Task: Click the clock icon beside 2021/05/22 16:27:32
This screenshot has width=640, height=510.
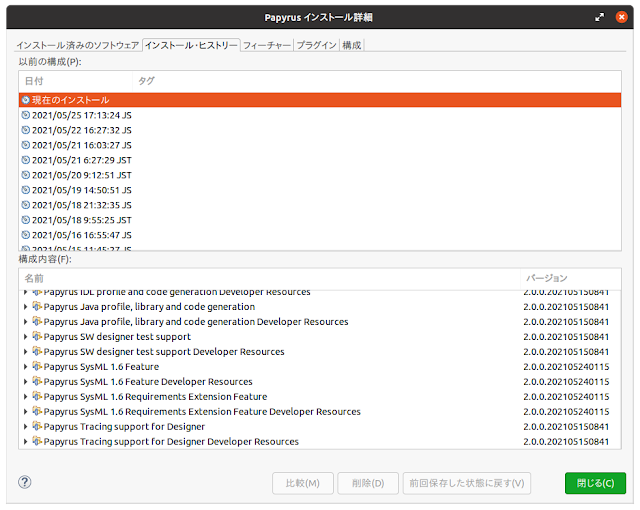Action: pos(26,130)
